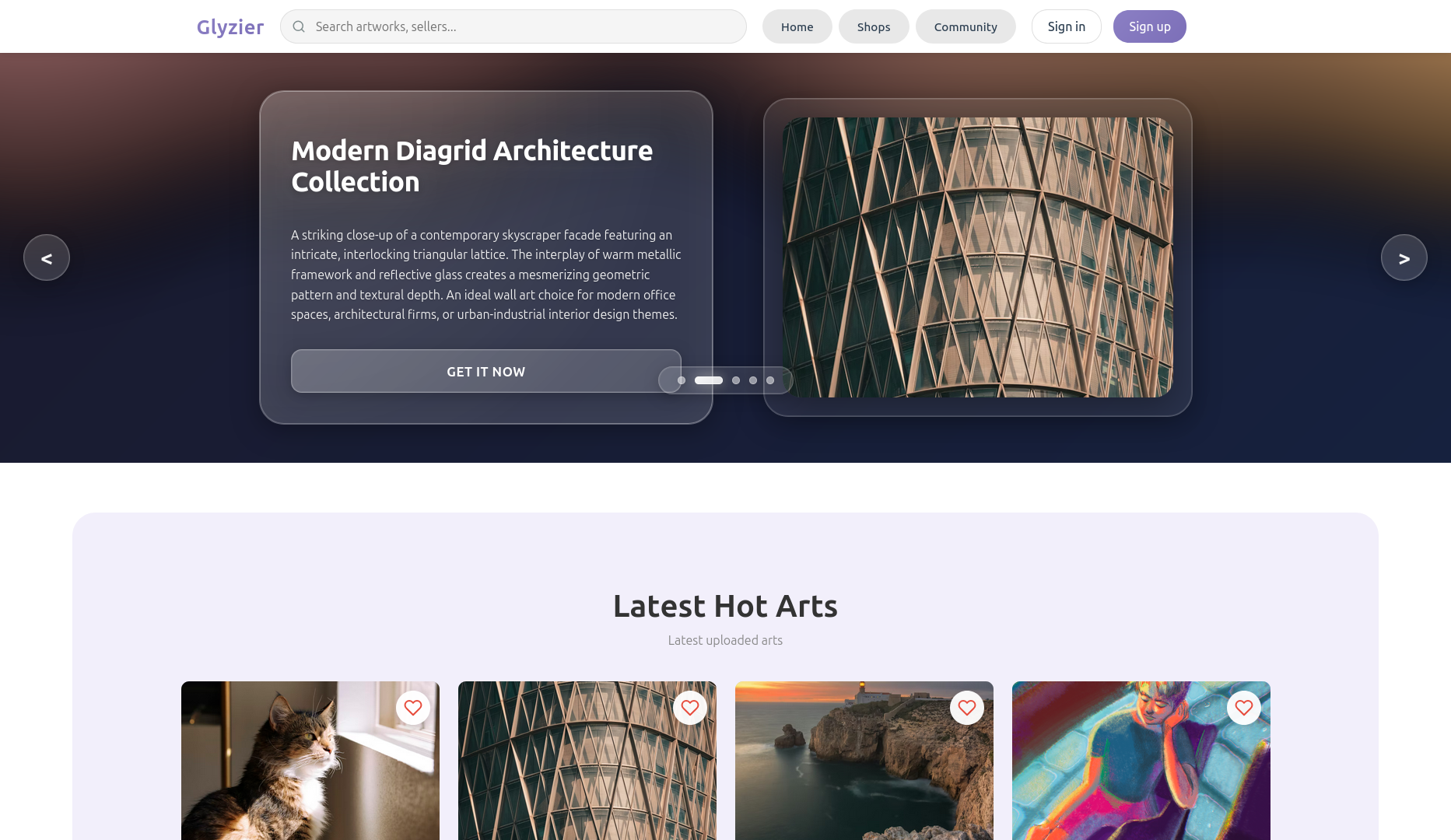The image size is (1451, 840).
Task: Like the diagrid architecture thumbnail heart
Action: tap(690, 708)
